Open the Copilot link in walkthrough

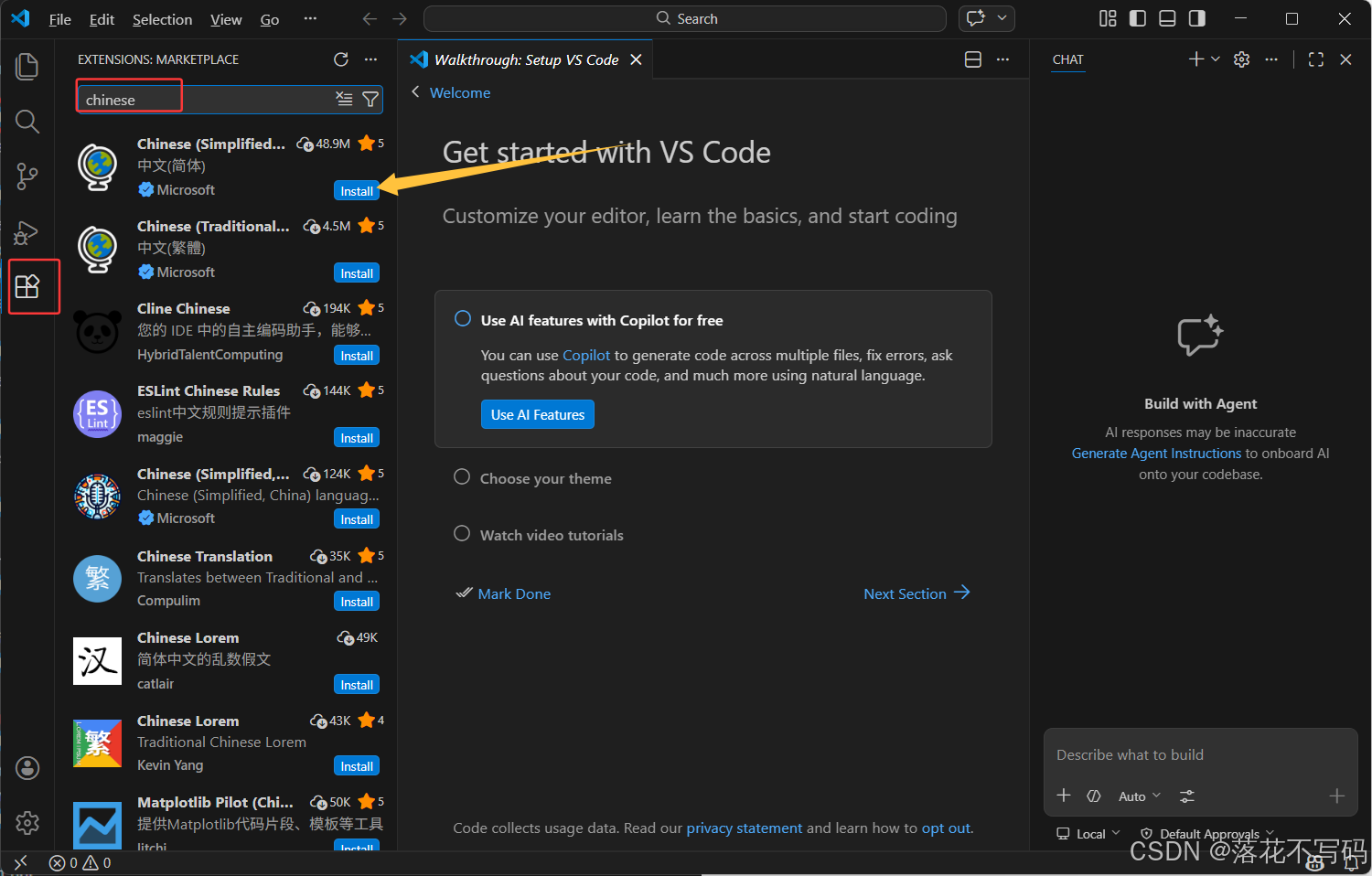point(586,355)
